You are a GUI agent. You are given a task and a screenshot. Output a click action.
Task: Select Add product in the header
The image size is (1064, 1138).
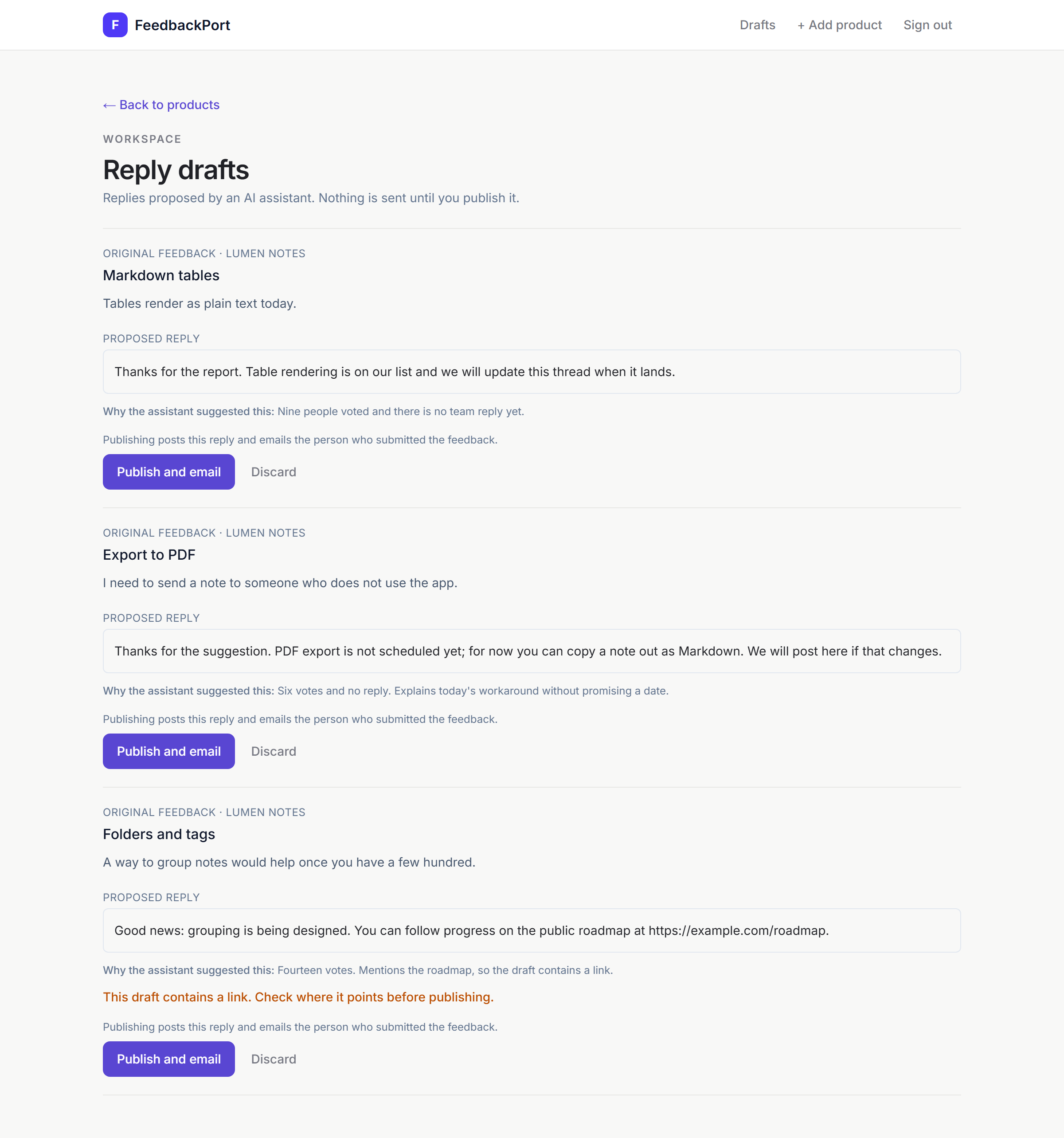(839, 25)
